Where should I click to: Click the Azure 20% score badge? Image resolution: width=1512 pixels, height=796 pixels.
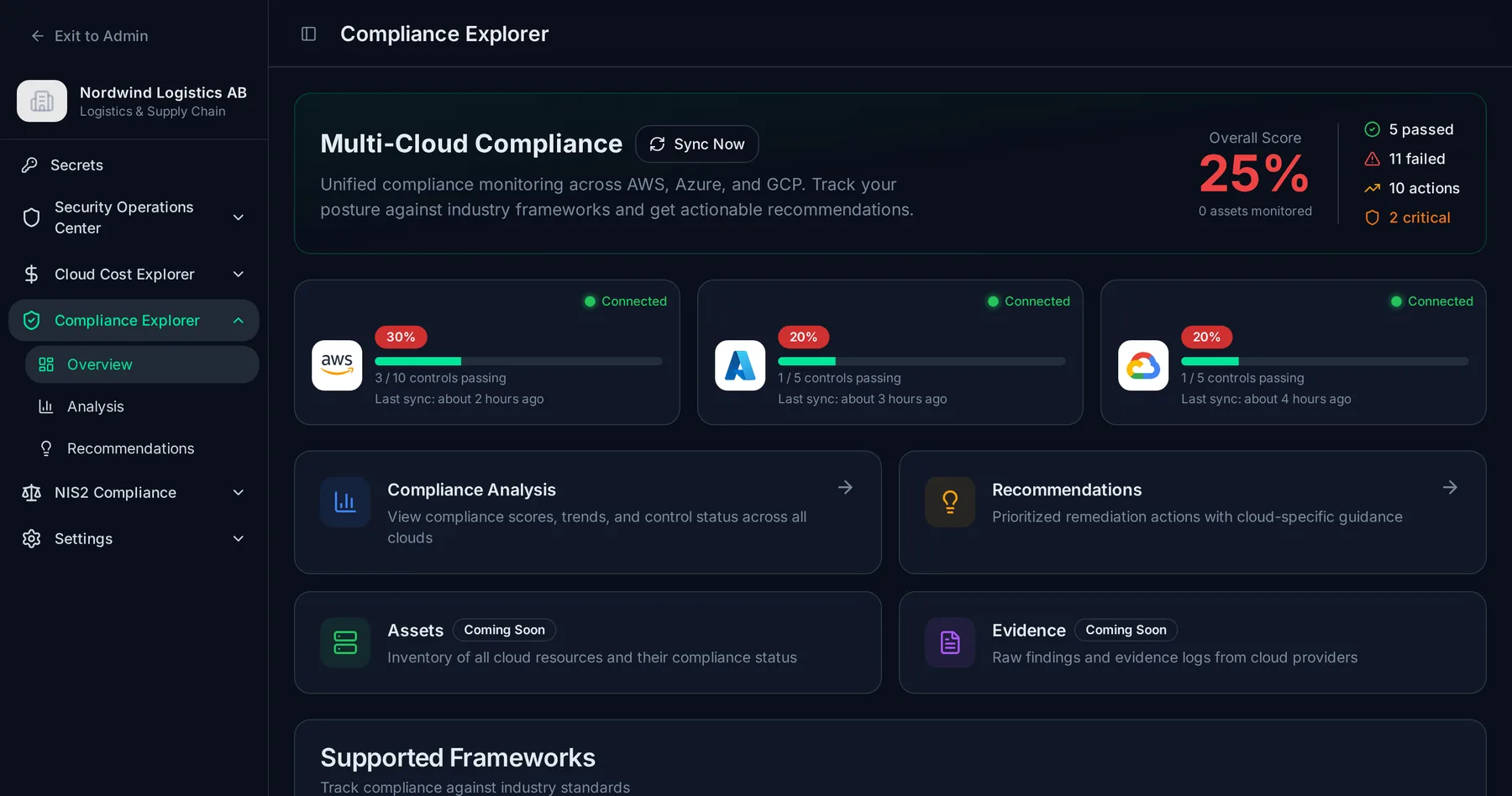point(804,337)
